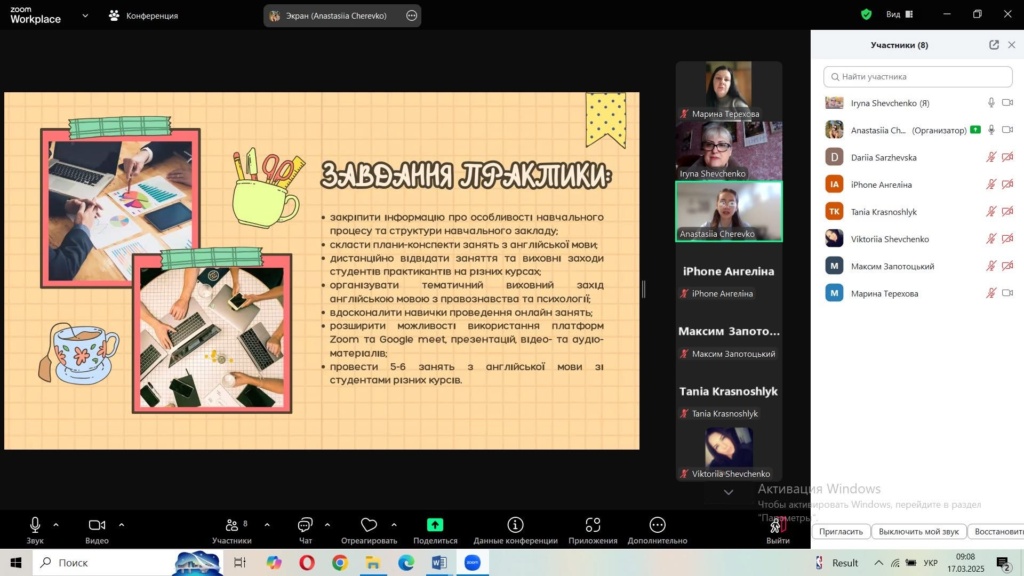The image size is (1024, 576).
Task: Select iPhone Ангеліна video tile
Action: pyautogui.click(x=729, y=271)
